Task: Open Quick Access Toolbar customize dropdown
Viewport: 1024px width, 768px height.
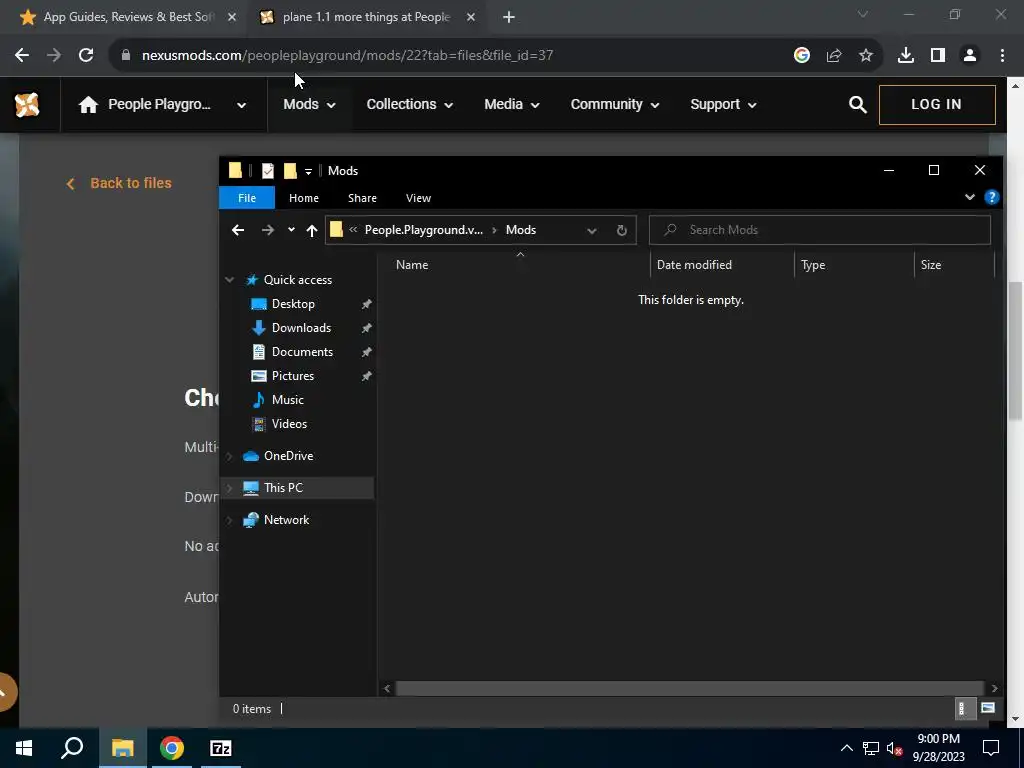Action: point(308,172)
